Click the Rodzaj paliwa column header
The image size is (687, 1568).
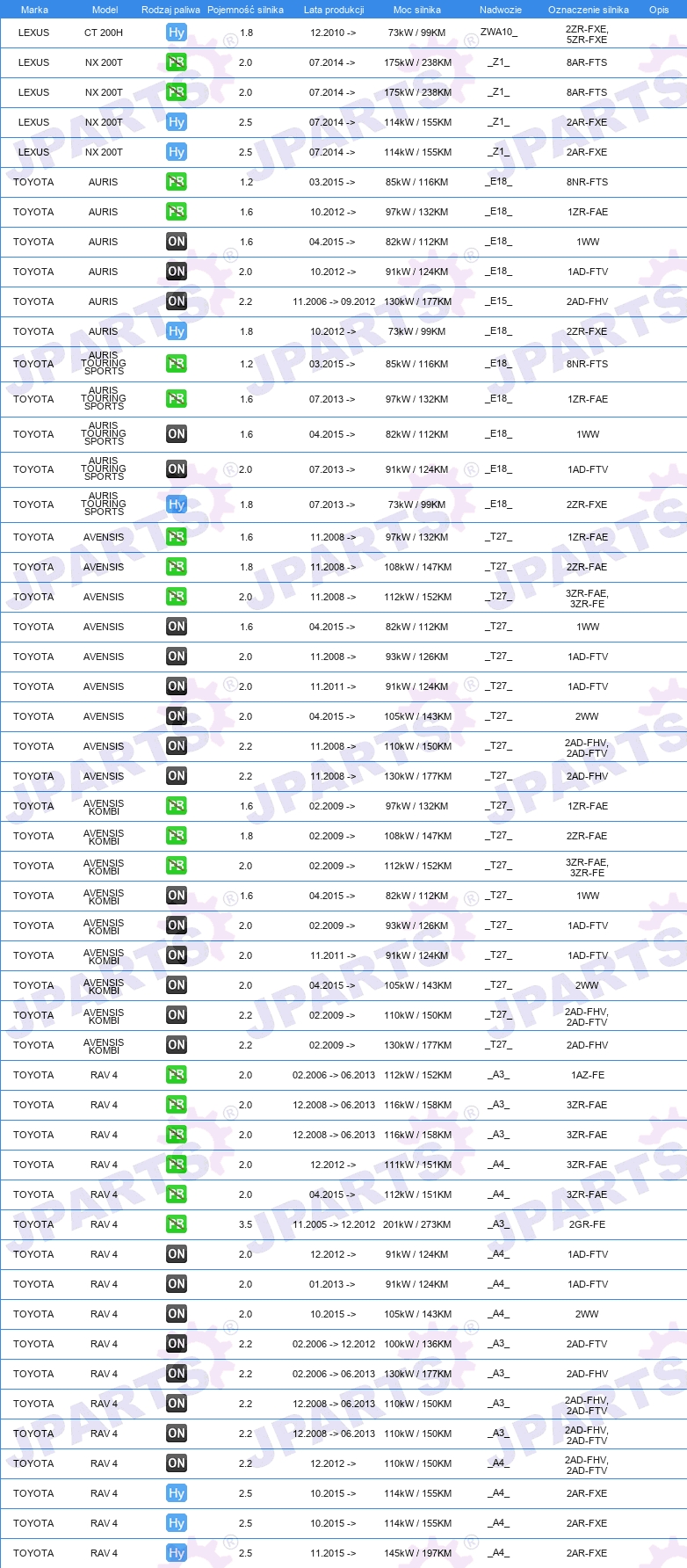tap(170, 10)
